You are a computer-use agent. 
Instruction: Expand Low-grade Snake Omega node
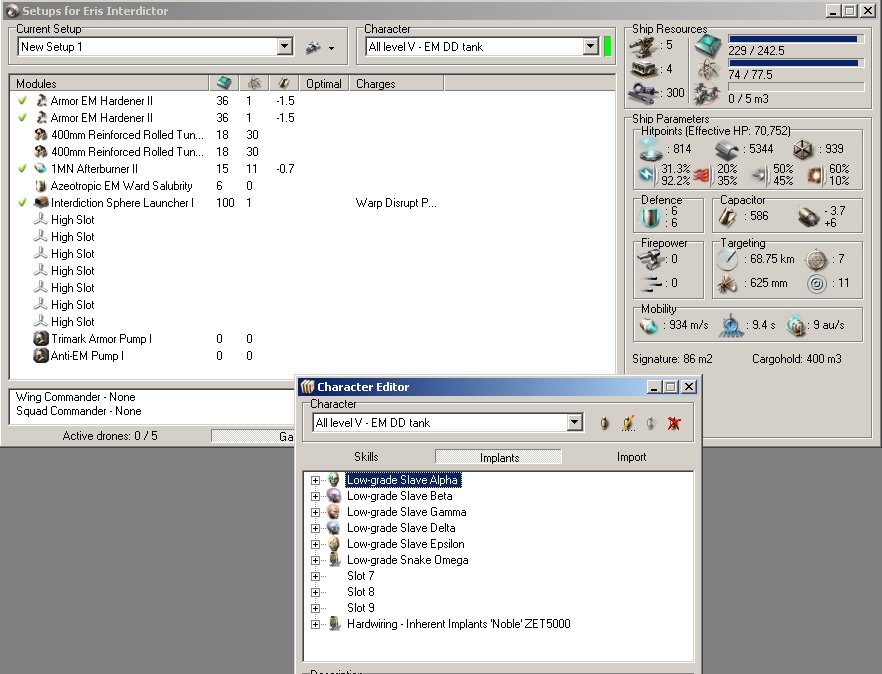tap(315, 560)
